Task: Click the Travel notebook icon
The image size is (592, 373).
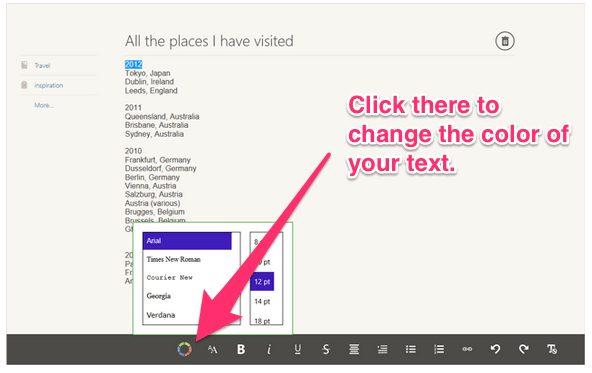Action: tap(24, 65)
